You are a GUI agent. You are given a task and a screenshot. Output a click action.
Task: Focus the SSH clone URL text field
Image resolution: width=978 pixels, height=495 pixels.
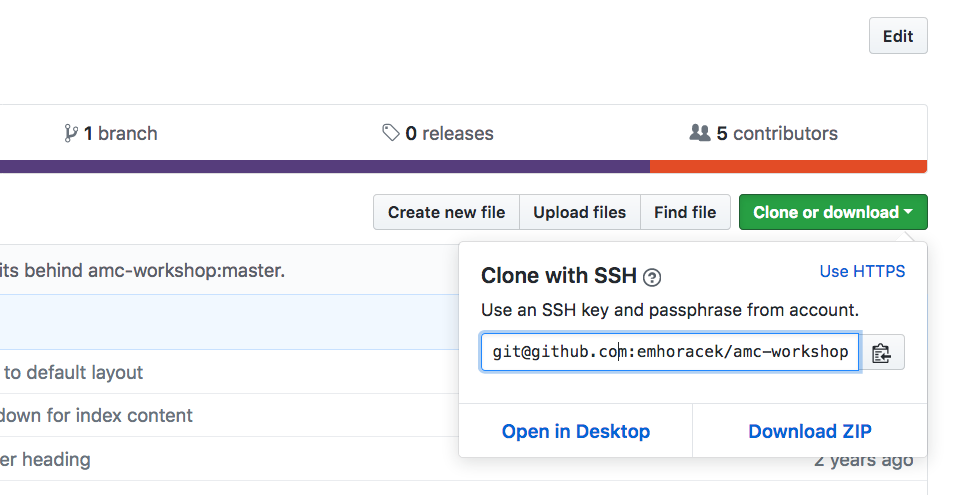(x=670, y=352)
